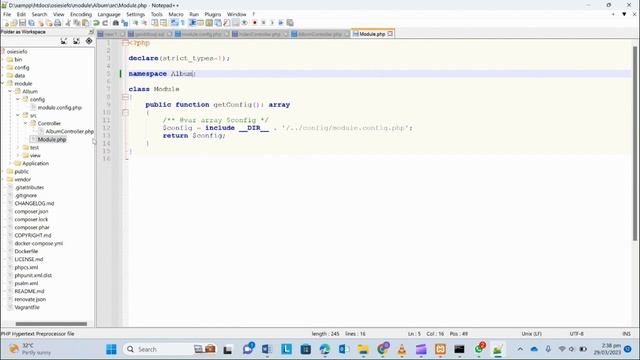The width and height of the screenshot is (640, 360).
Task: Open XAMPP control panel from taskbar
Action: coord(440,349)
